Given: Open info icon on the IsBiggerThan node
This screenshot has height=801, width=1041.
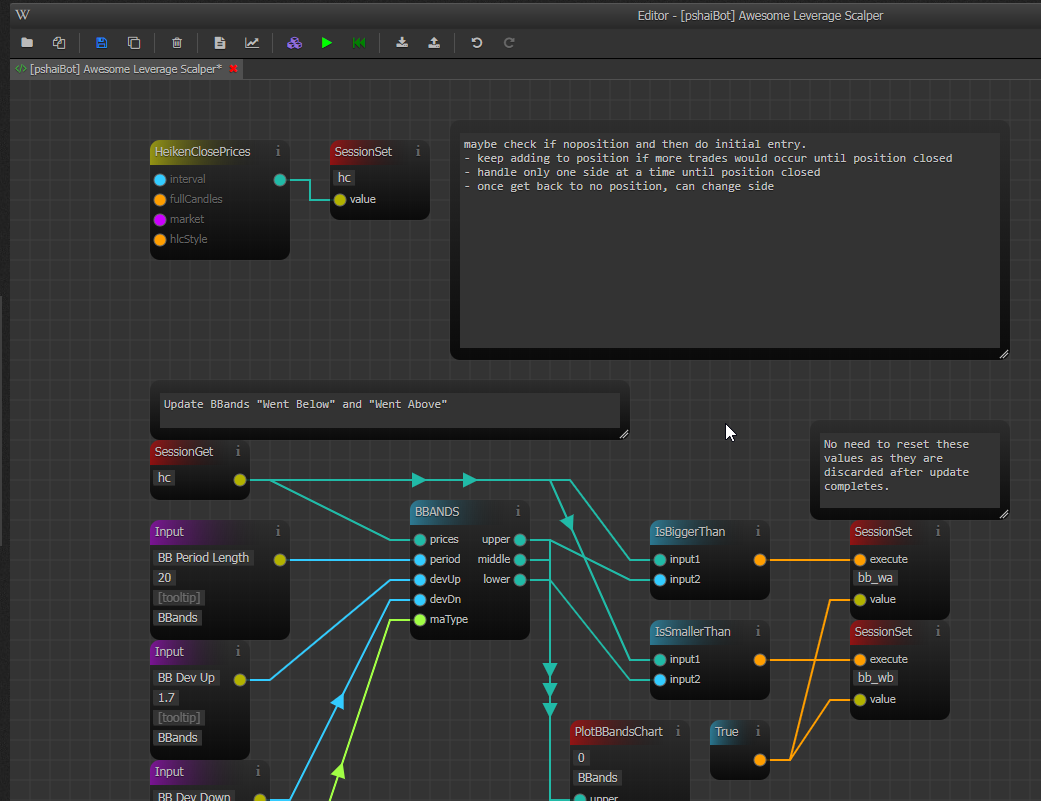Looking at the screenshot, I should 758,531.
